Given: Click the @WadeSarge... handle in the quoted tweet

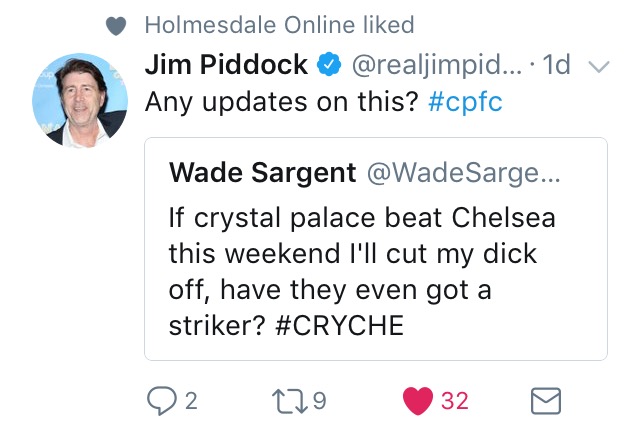Looking at the screenshot, I should (x=465, y=172).
